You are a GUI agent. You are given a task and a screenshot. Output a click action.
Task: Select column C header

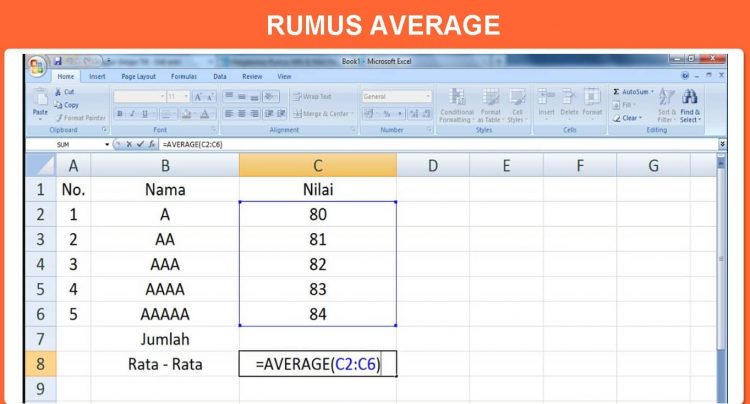point(318,165)
